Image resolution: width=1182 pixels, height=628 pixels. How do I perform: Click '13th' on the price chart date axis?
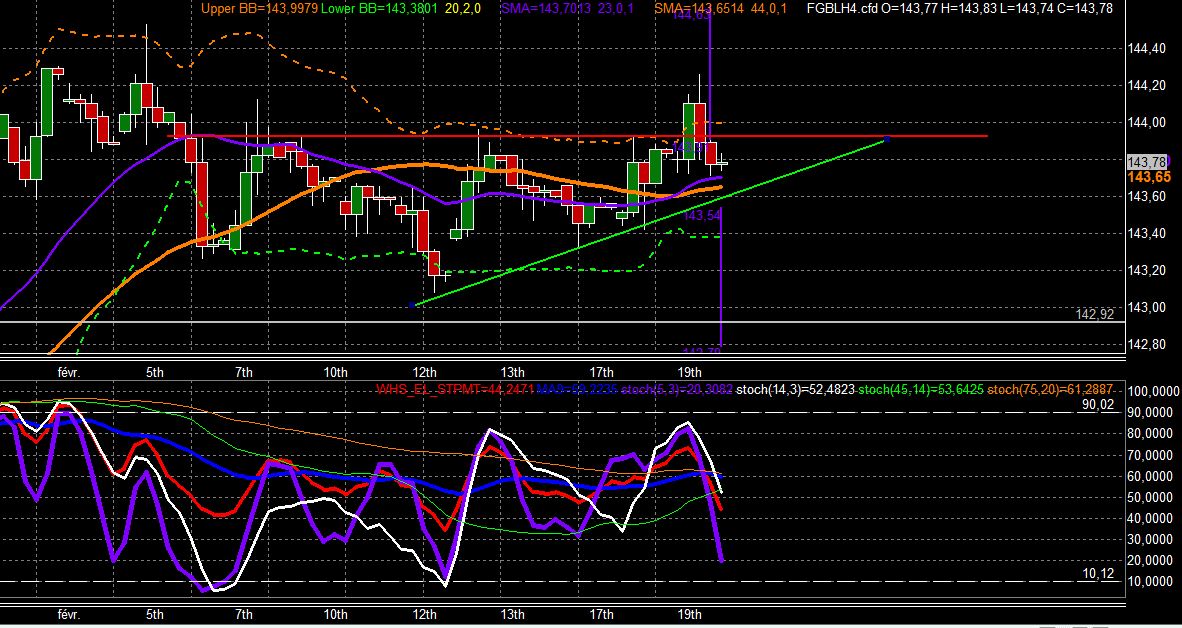coord(513,372)
